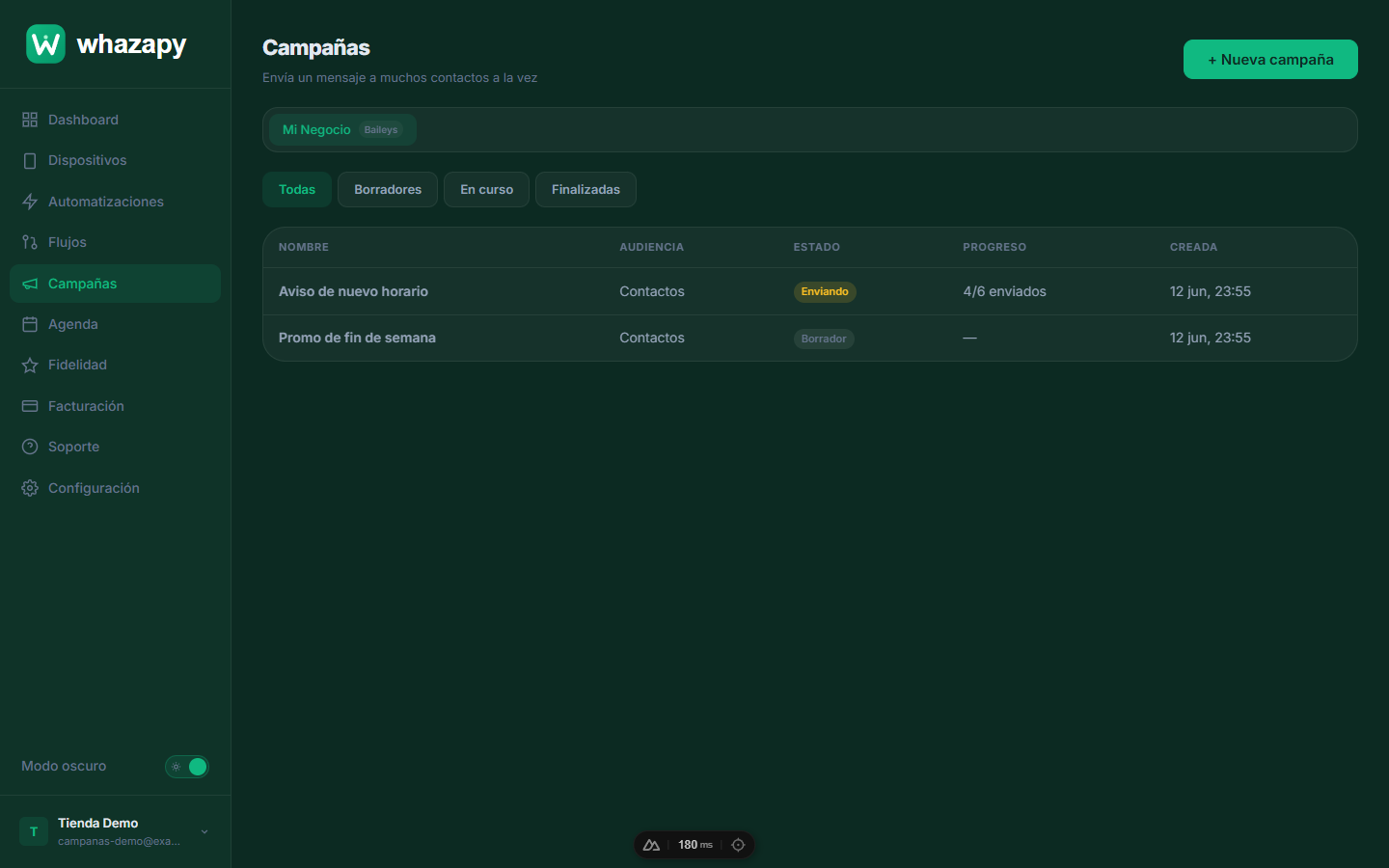The height and width of the screenshot is (868, 1389).
Task: Click the whazapy brand name
Action: 131,44
